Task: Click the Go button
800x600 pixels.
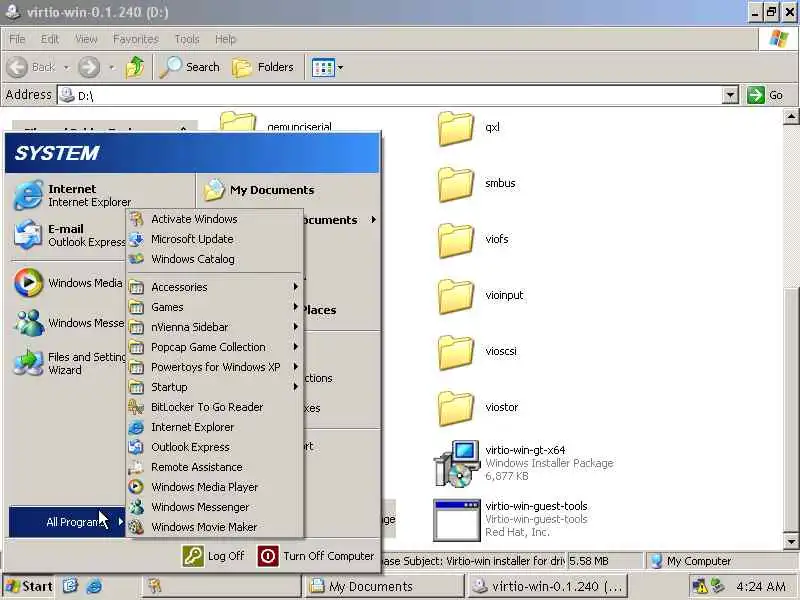Action: coord(765,95)
